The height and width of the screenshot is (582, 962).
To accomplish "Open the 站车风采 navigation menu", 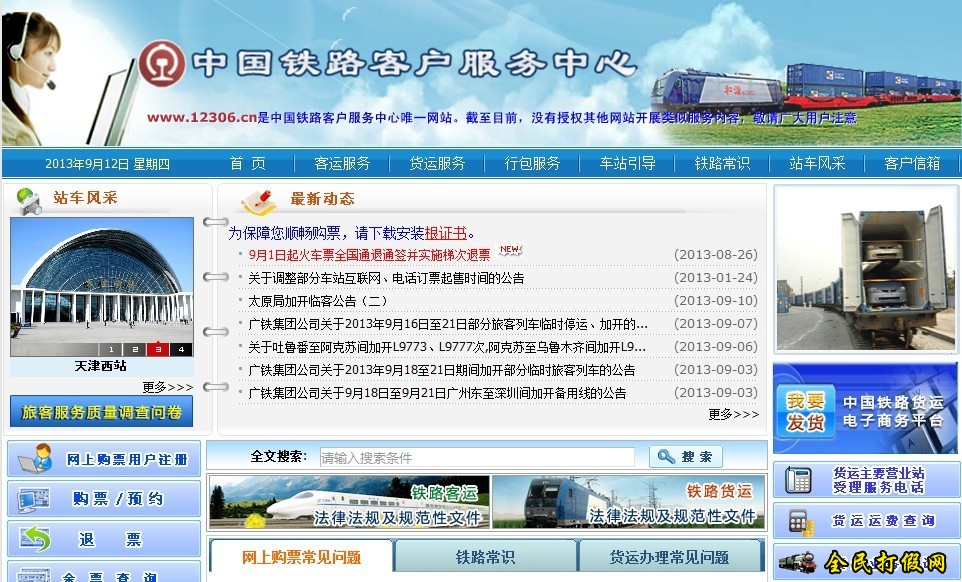I will (x=817, y=163).
